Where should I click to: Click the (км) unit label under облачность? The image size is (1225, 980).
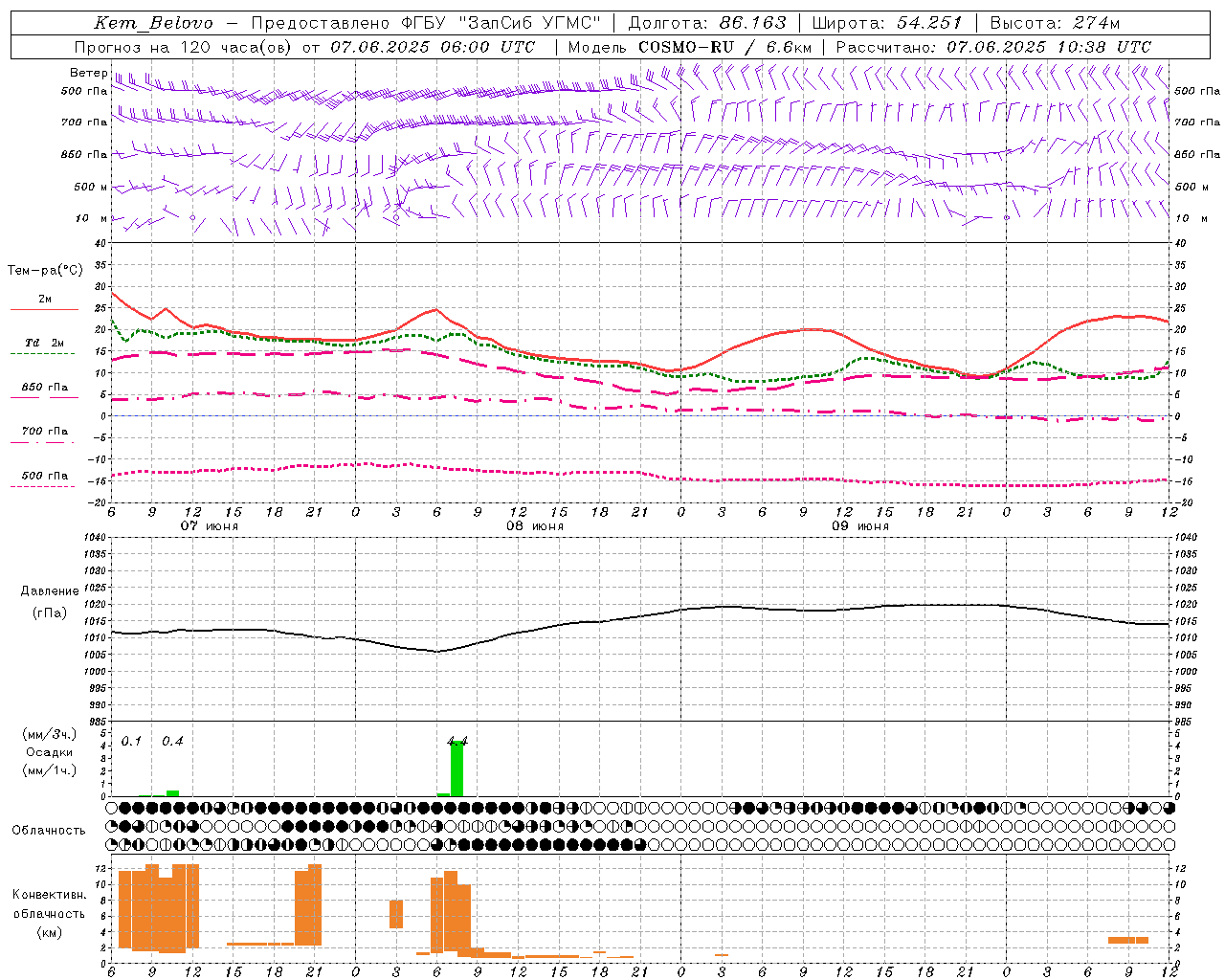click(50, 932)
